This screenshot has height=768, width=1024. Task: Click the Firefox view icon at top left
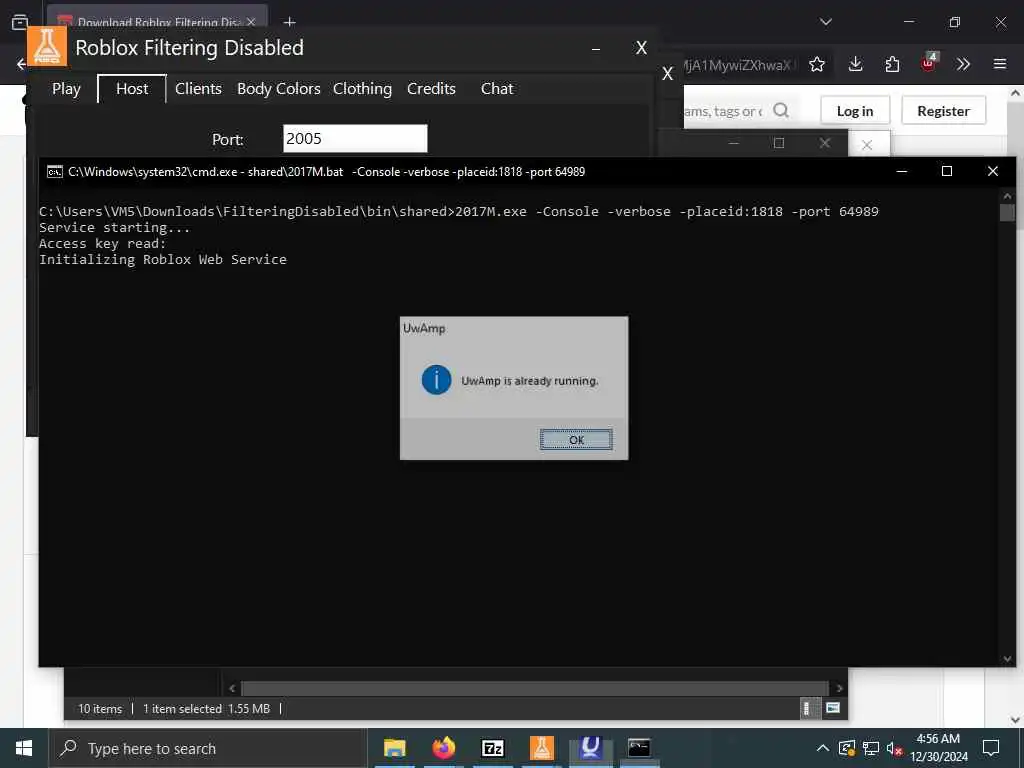tap(20, 22)
